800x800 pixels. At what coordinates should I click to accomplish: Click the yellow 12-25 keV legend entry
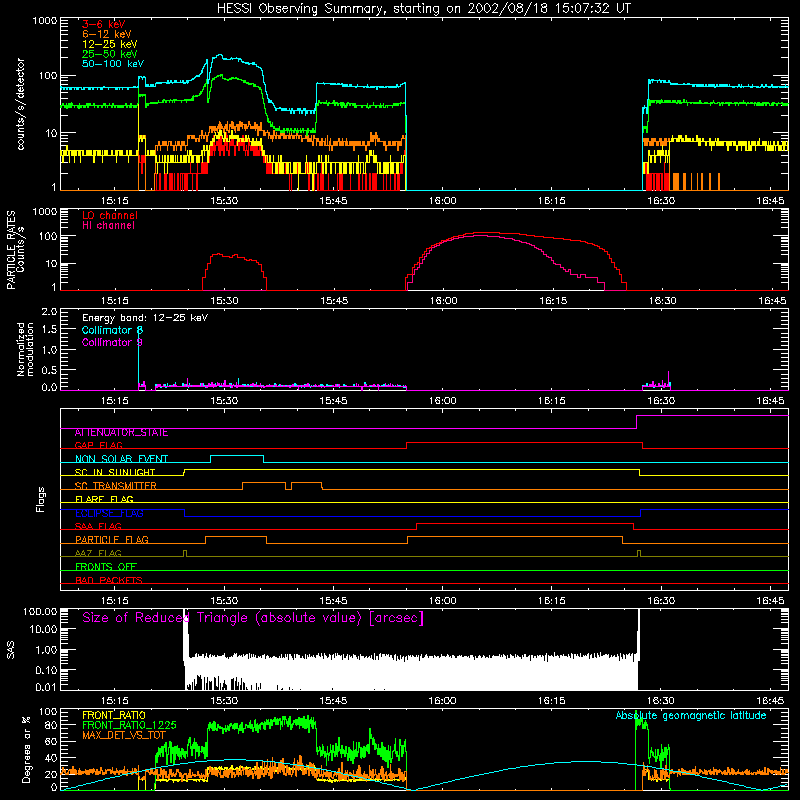click(x=109, y=44)
